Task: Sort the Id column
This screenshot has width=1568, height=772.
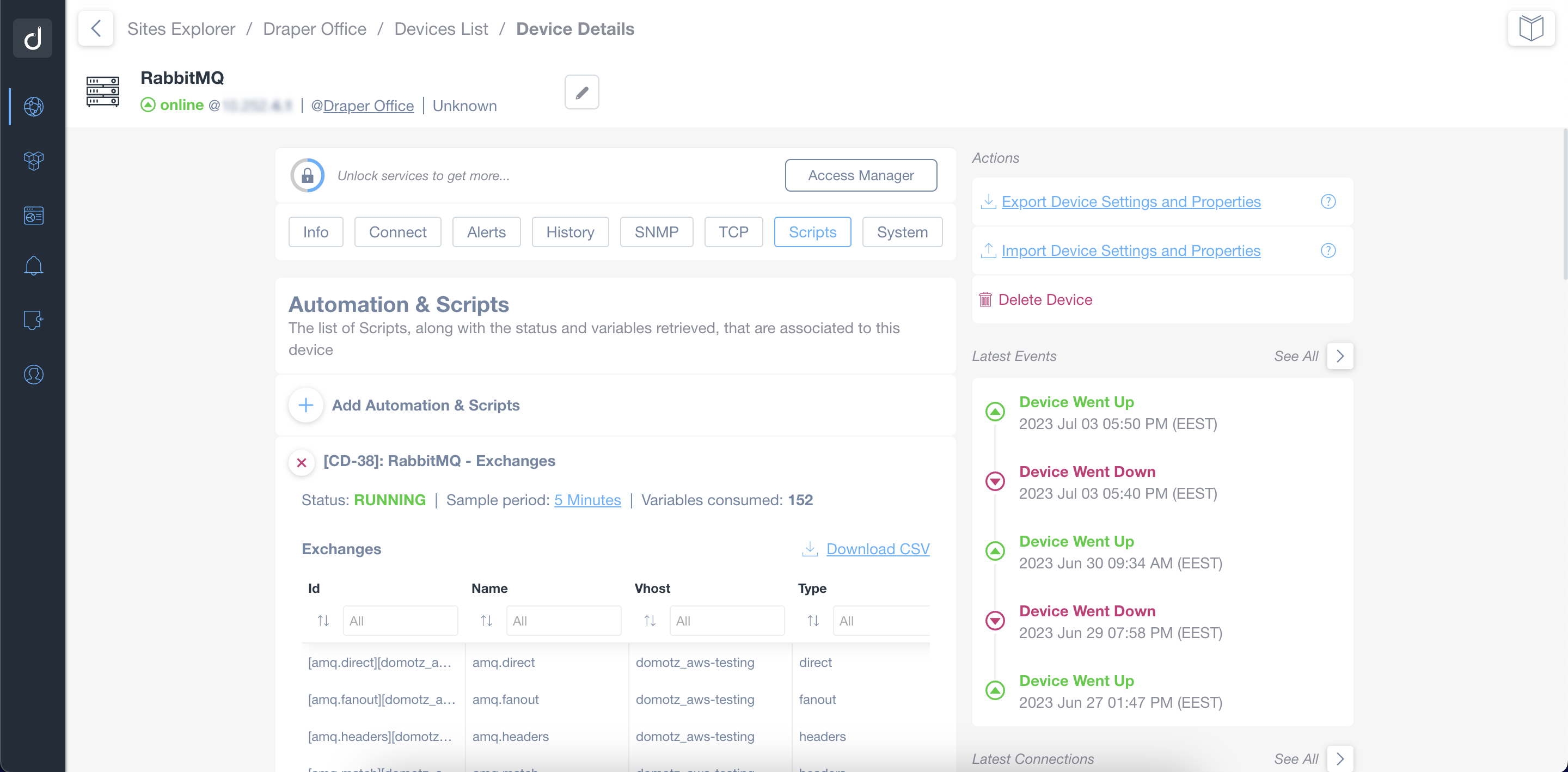Action: (x=323, y=621)
